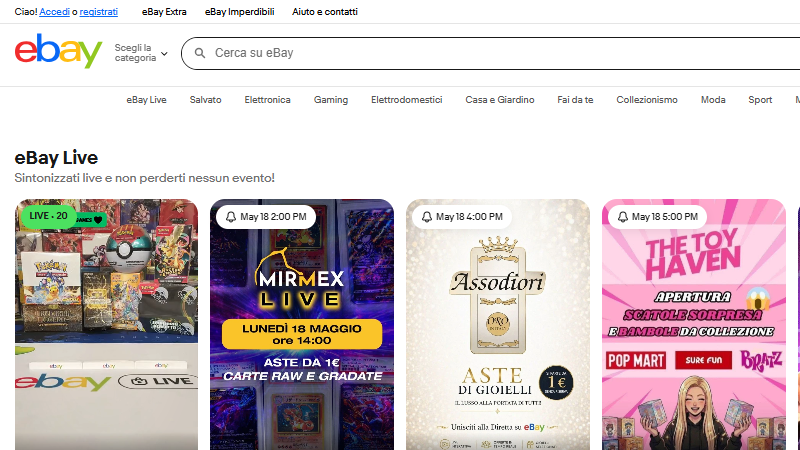800x450 pixels.
Task: Click bell icon on May 18 2:00 PM badge
Action: [x=231, y=217]
